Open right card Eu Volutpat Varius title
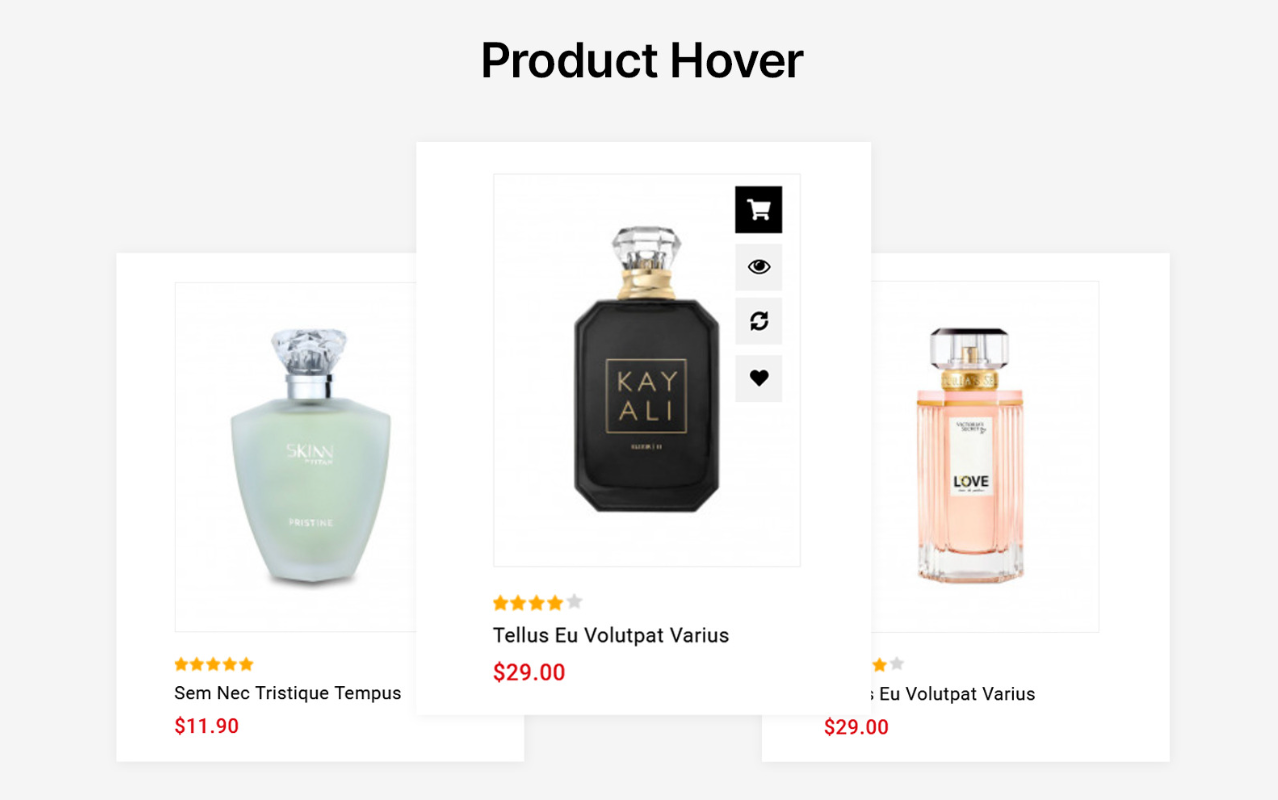Viewport: 1278px width, 800px height. coord(953,694)
